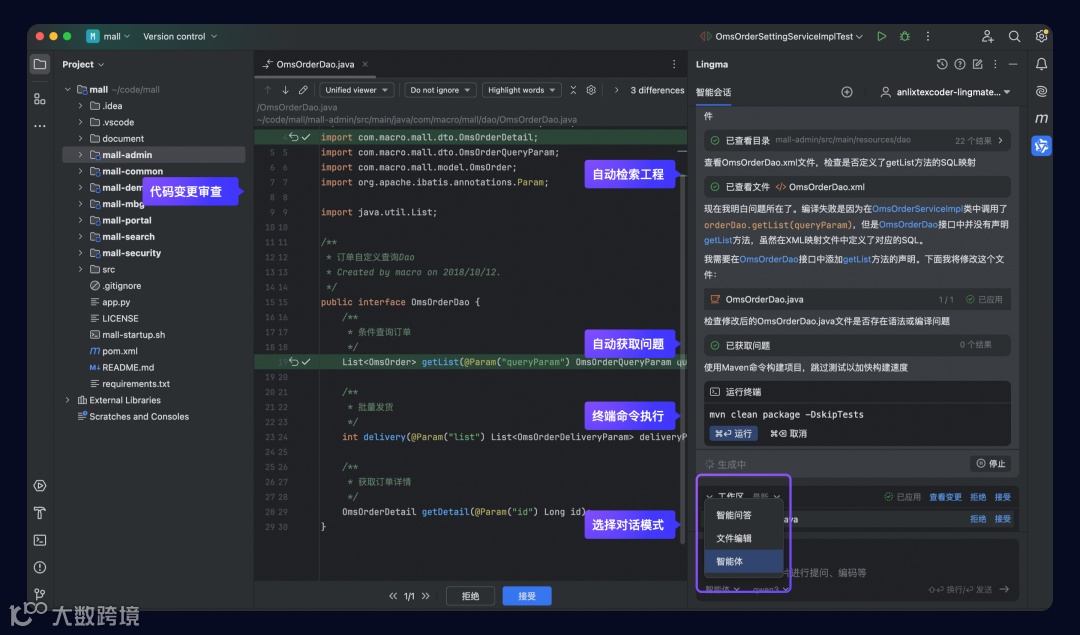The image size is (1080, 635).
Task: Click the pencil edit source icon in diff toolbar
Action: click(303, 90)
